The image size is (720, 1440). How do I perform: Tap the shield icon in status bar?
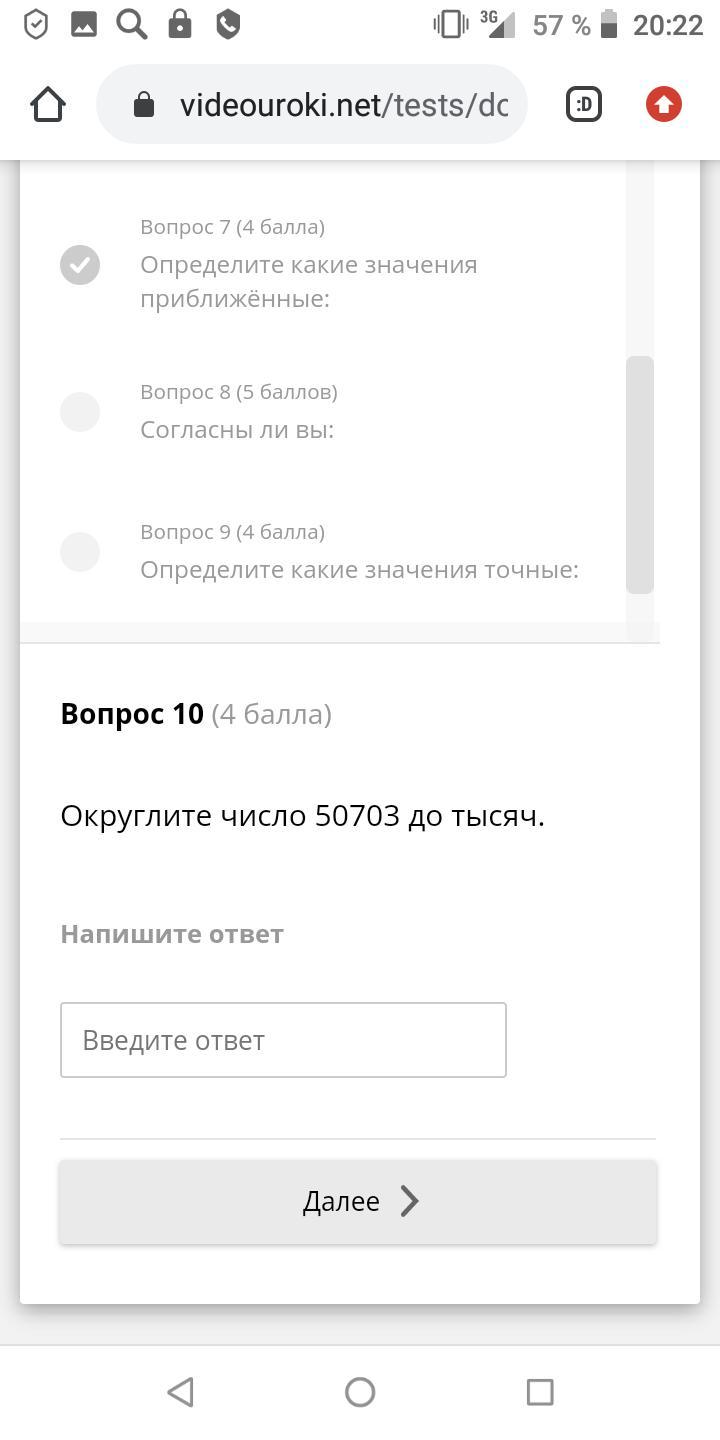click(36, 25)
